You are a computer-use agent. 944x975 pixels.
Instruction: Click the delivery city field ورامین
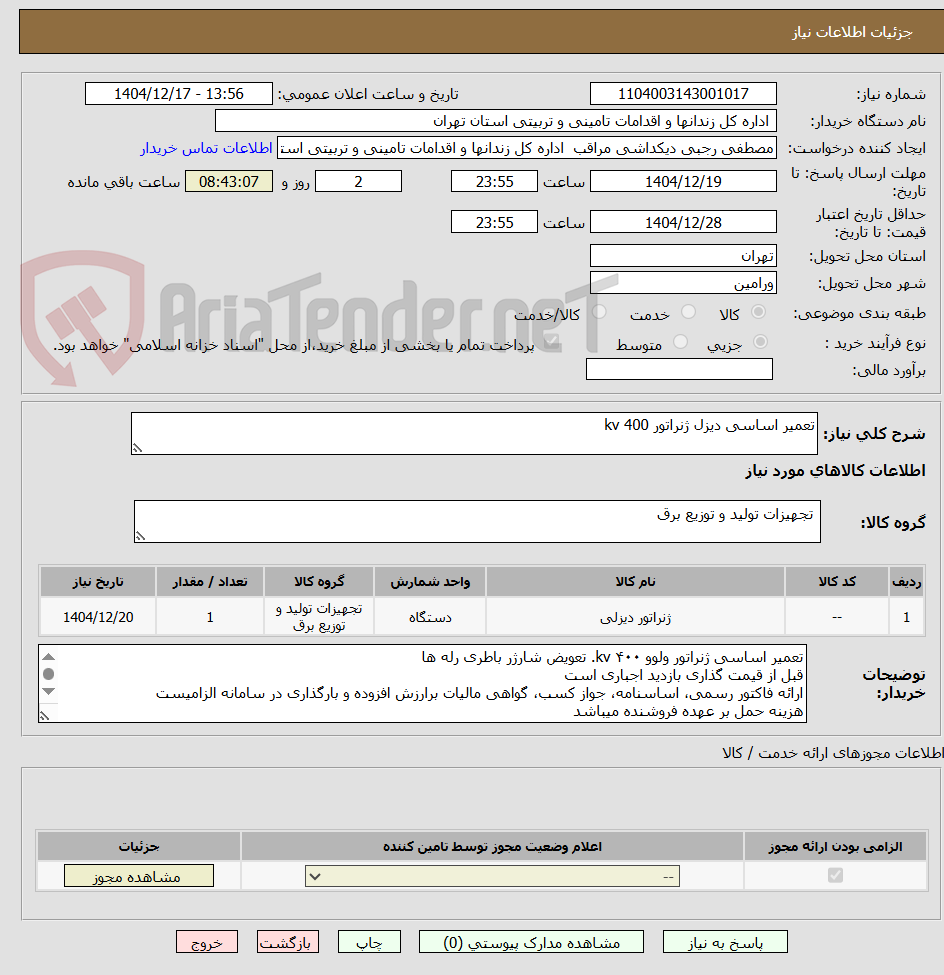pos(683,284)
